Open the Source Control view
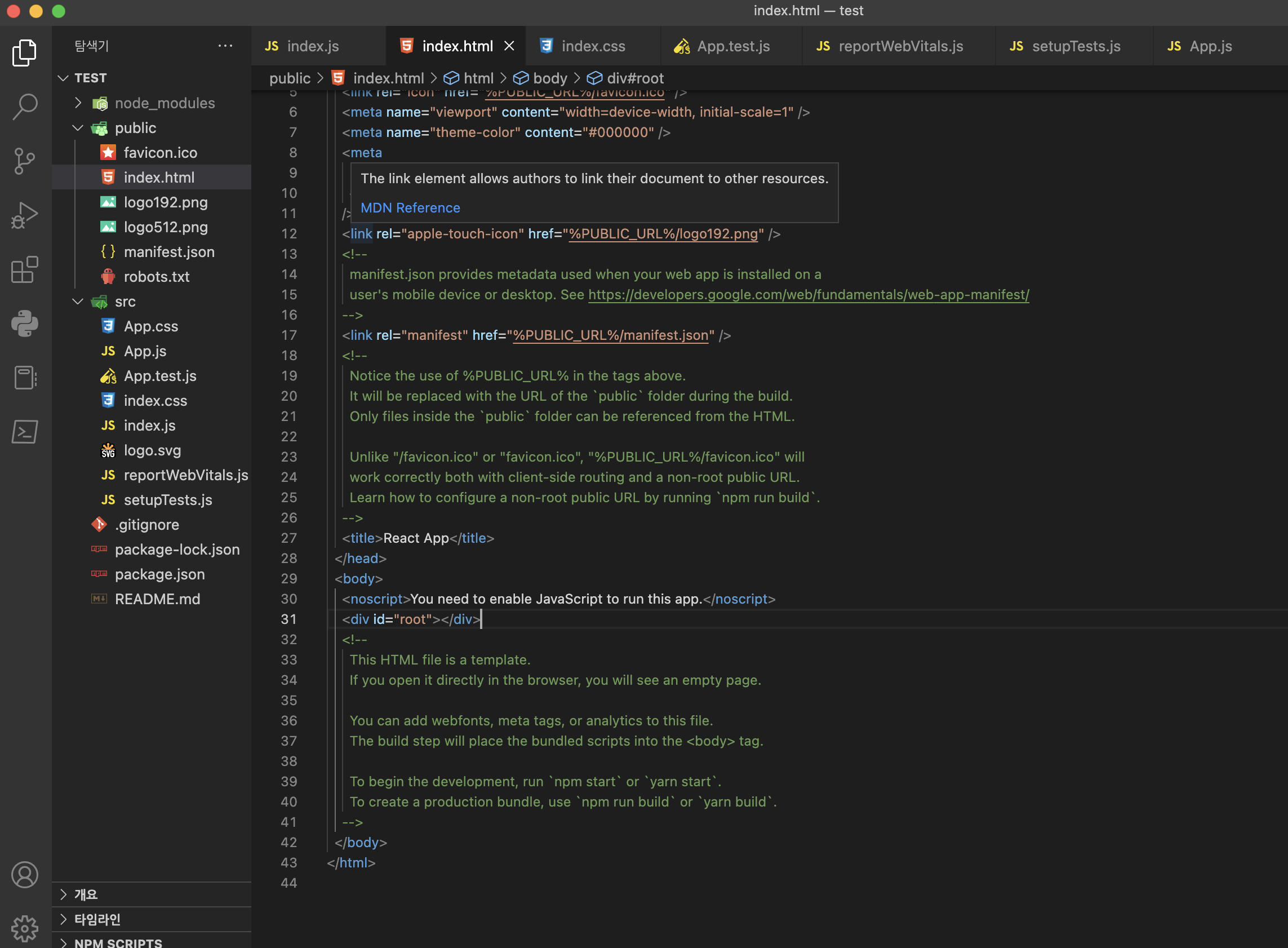This screenshot has height=948, width=1288. click(x=25, y=161)
